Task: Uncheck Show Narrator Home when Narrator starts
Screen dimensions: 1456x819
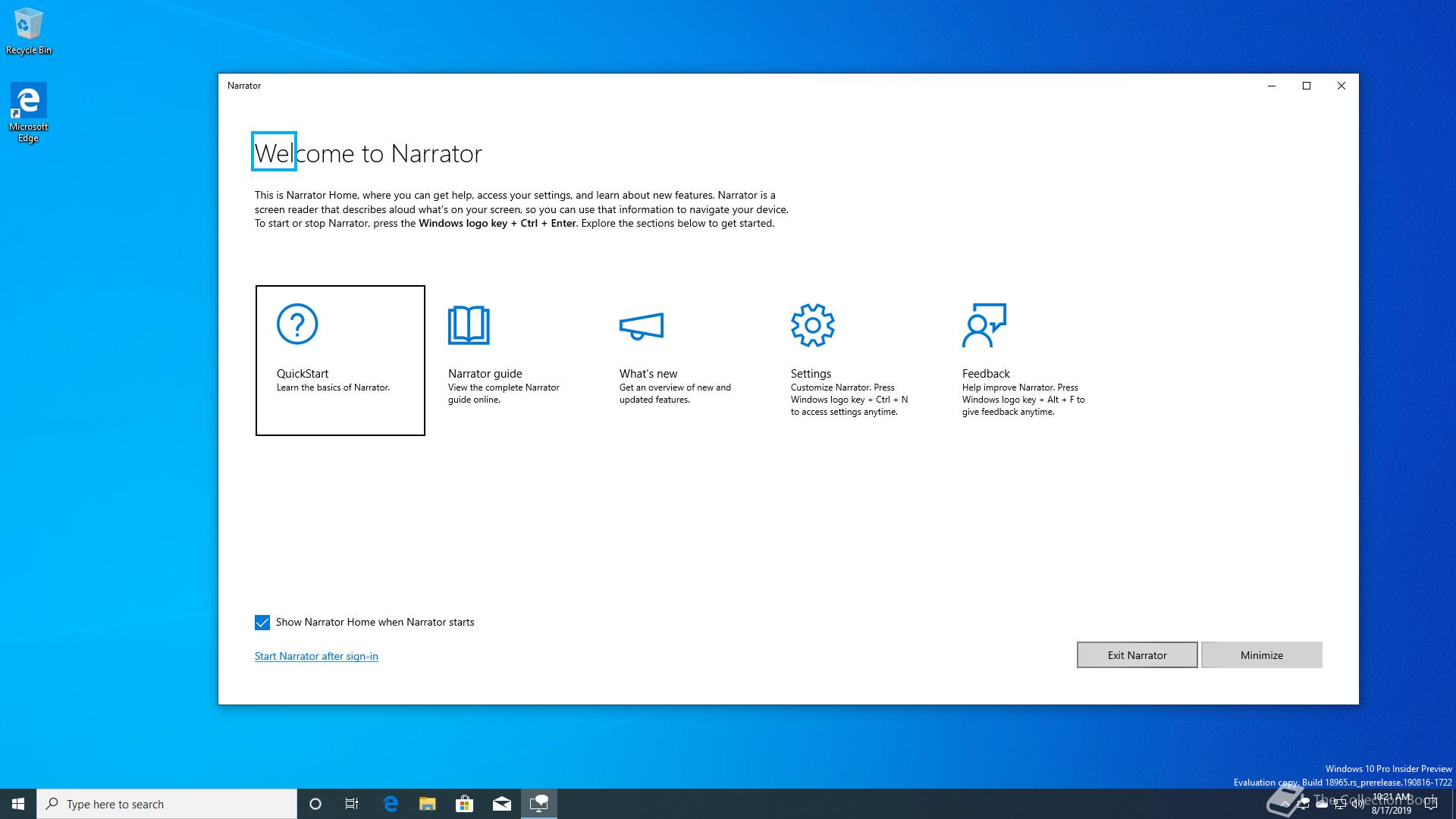Action: click(x=262, y=623)
